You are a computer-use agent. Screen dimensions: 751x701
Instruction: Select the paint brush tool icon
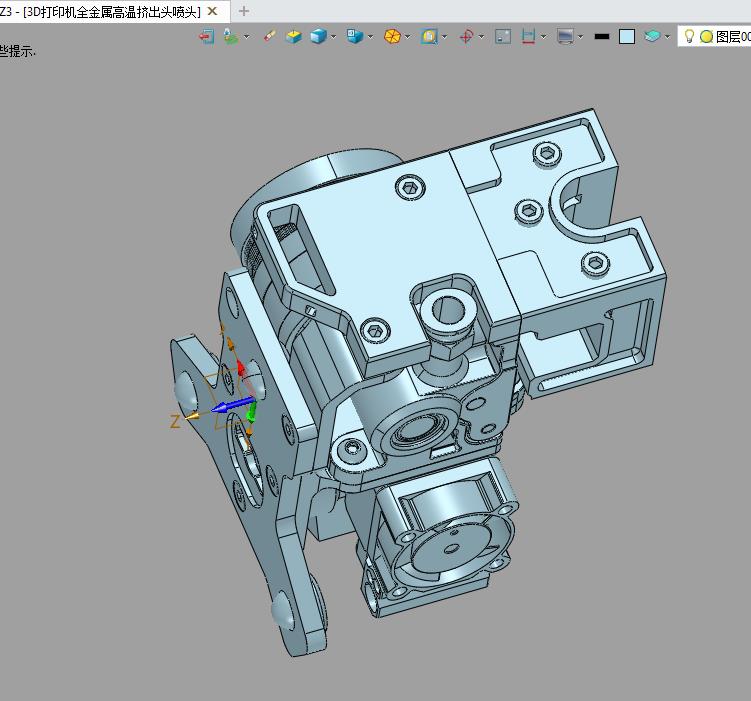point(270,36)
